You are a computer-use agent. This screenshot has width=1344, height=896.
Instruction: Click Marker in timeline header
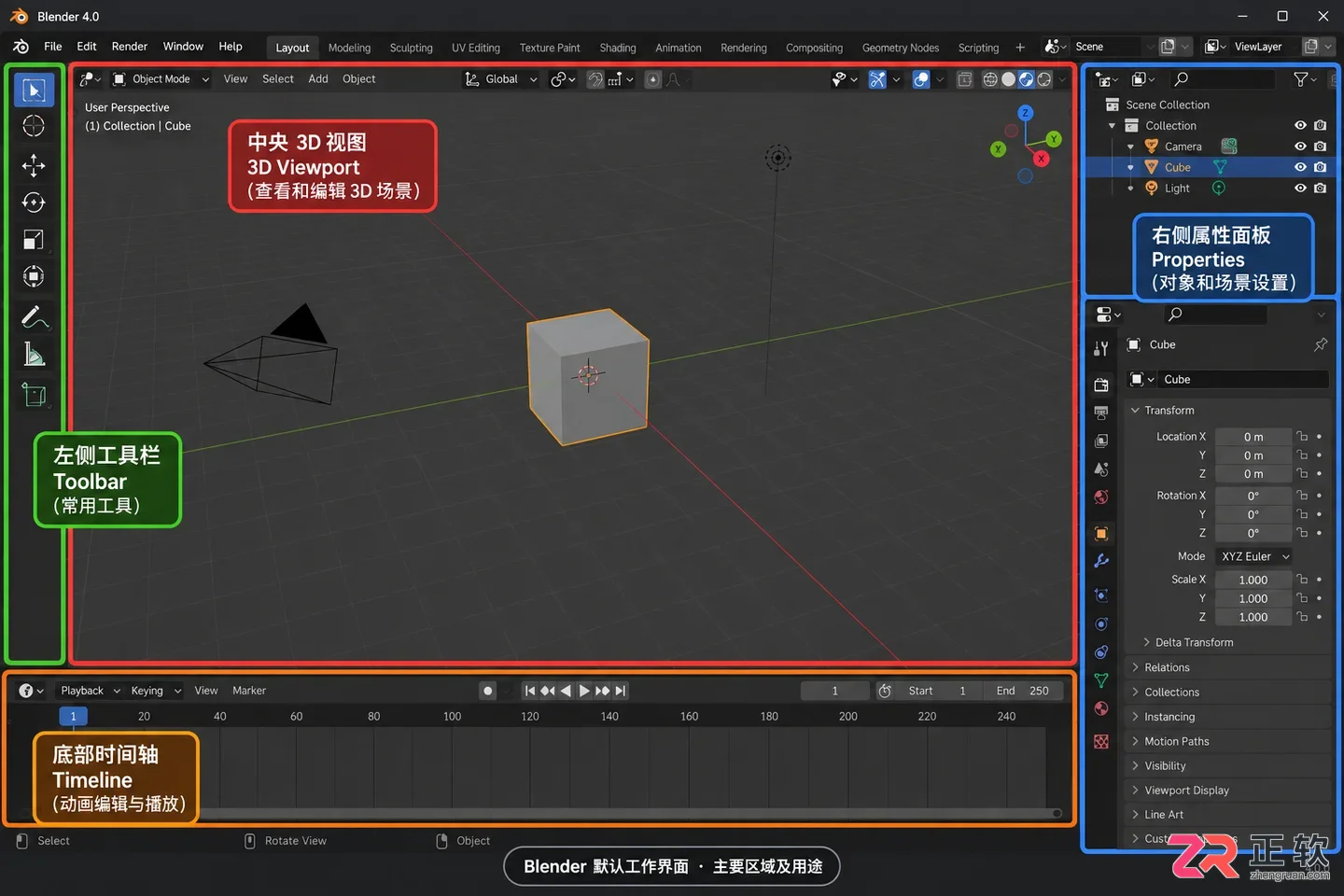click(249, 691)
